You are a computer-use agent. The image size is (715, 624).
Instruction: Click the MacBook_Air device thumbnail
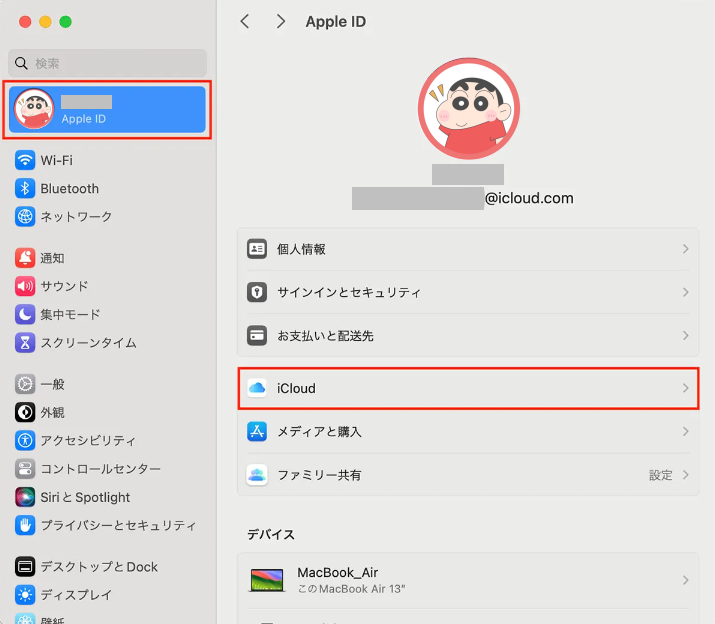tap(267, 580)
